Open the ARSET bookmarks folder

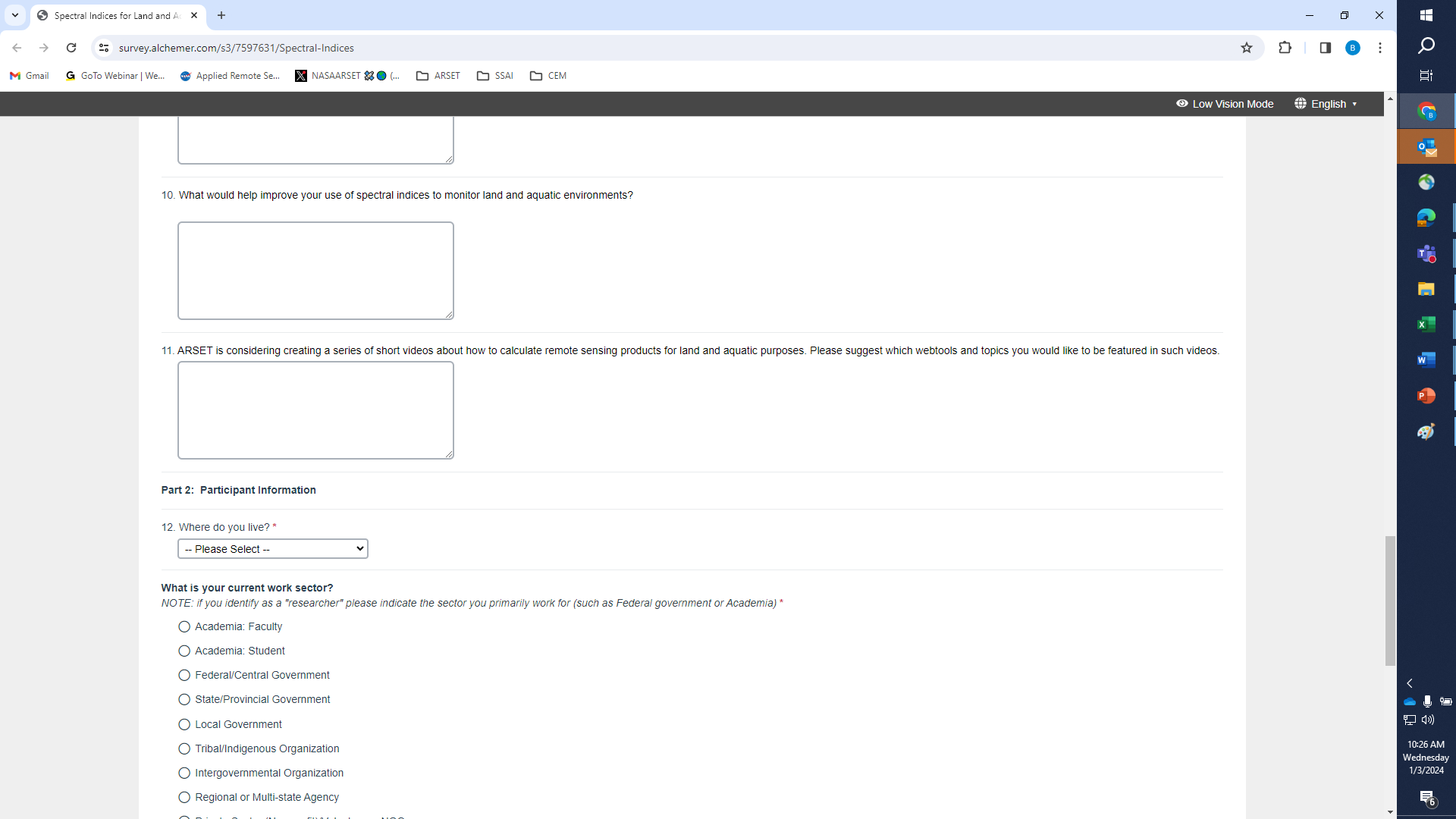(438, 76)
